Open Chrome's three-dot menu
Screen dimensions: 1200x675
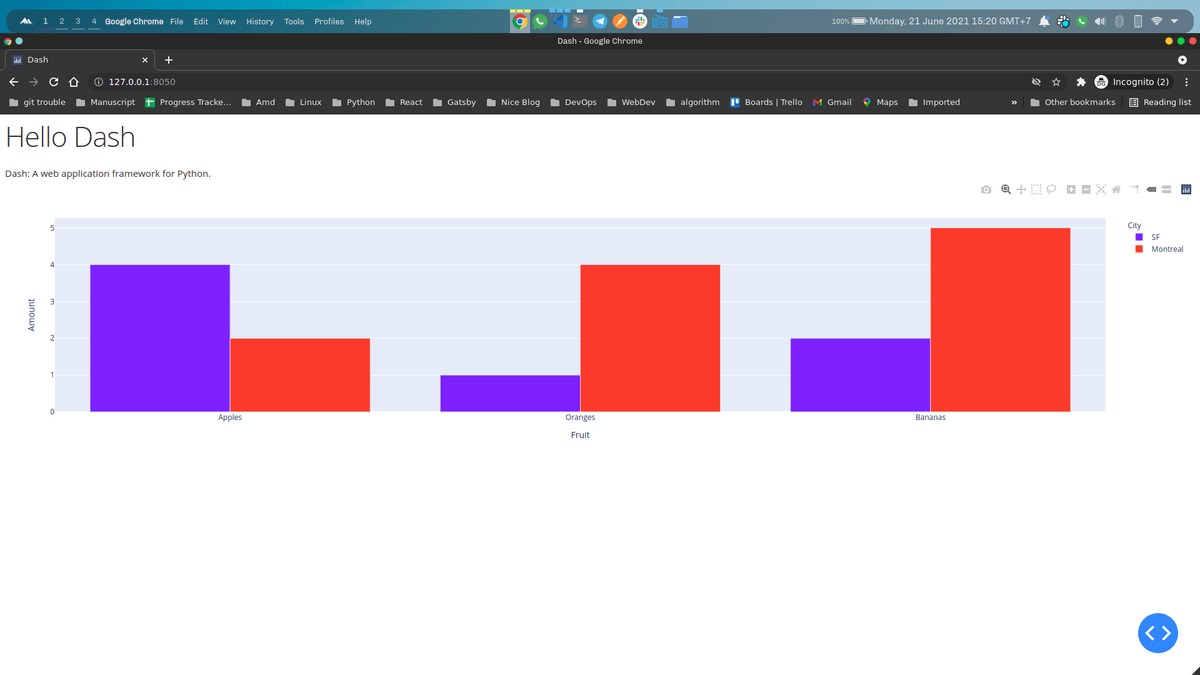[1186, 82]
